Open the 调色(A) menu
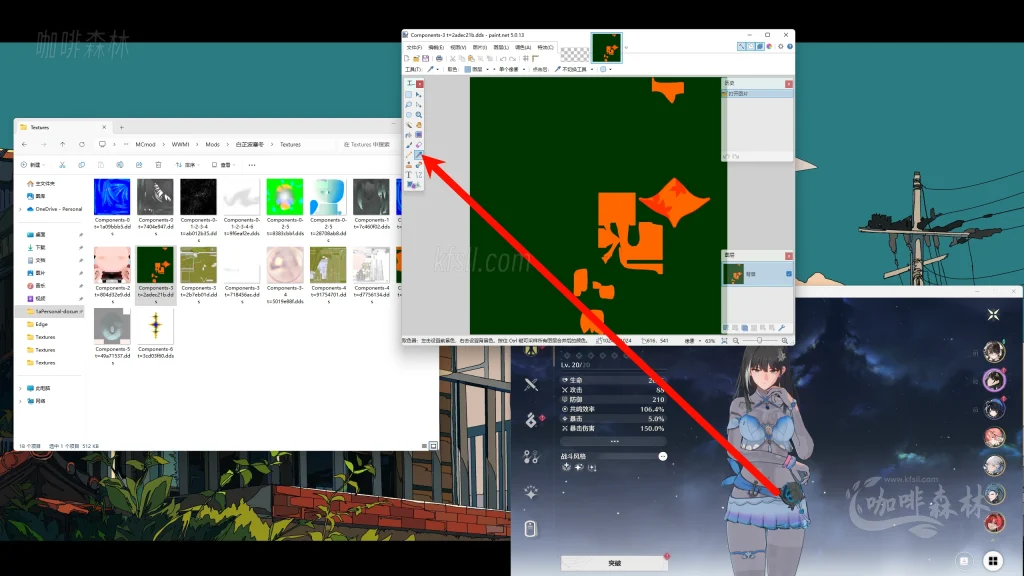Image resolution: width=1024 pixels, height=576 pixels. coord(522,47)
